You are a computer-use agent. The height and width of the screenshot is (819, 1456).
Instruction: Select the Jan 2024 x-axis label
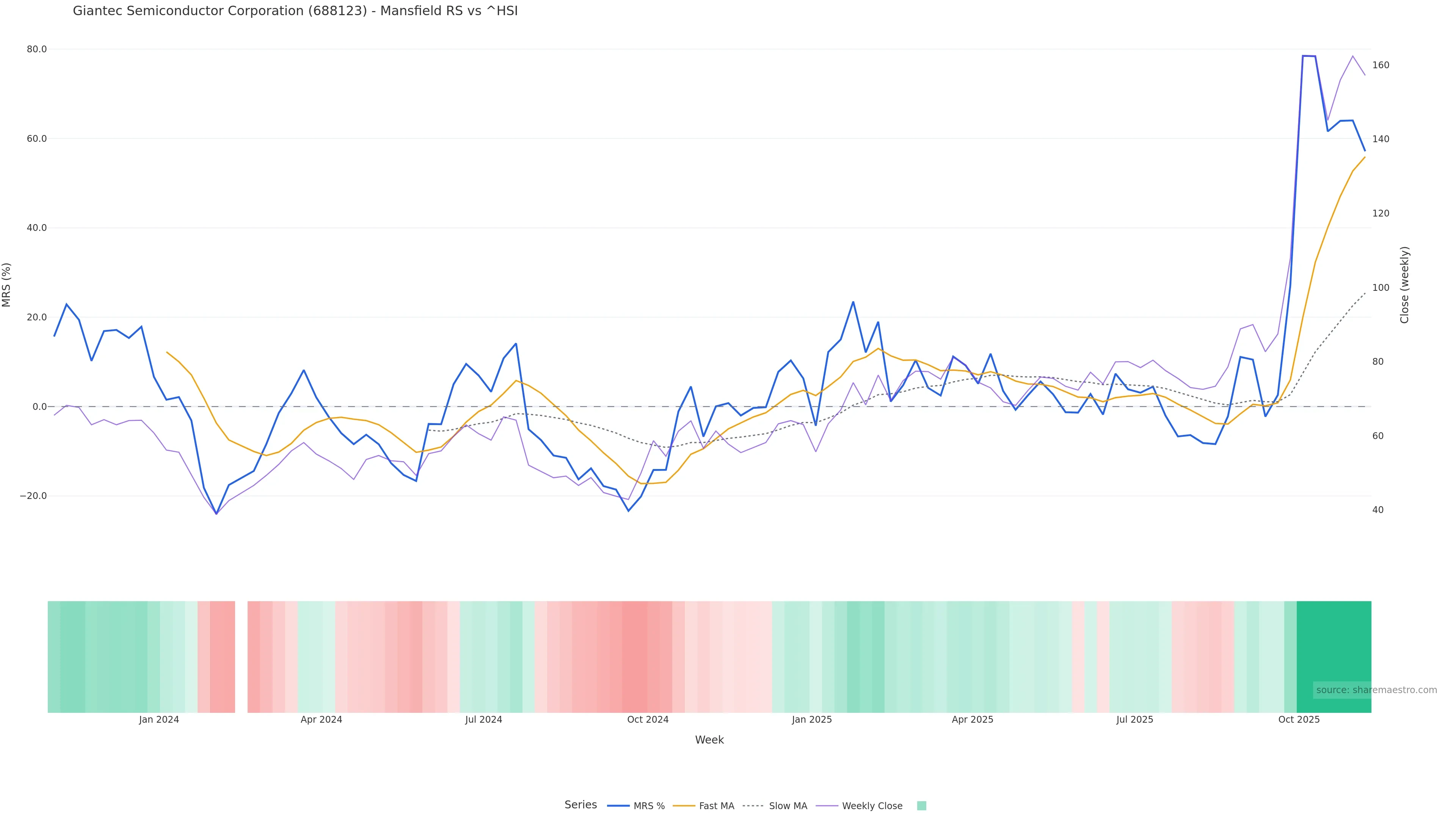point(159,720)
